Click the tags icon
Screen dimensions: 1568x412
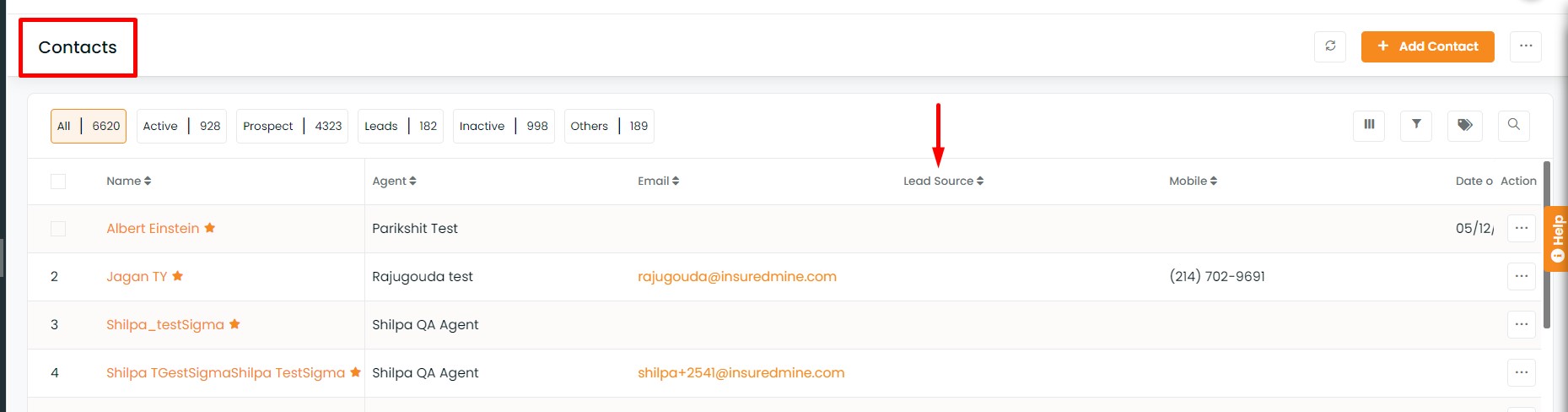coord(1465,125)
